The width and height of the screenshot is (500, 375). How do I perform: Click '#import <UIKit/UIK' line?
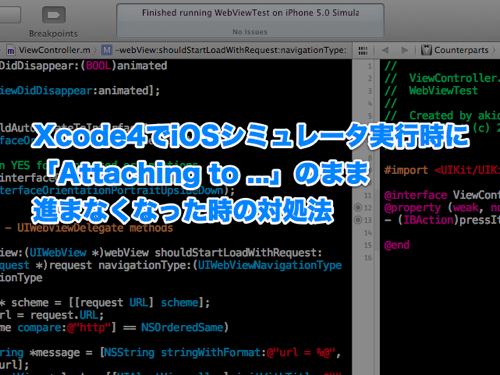click(x=442, y=170)
